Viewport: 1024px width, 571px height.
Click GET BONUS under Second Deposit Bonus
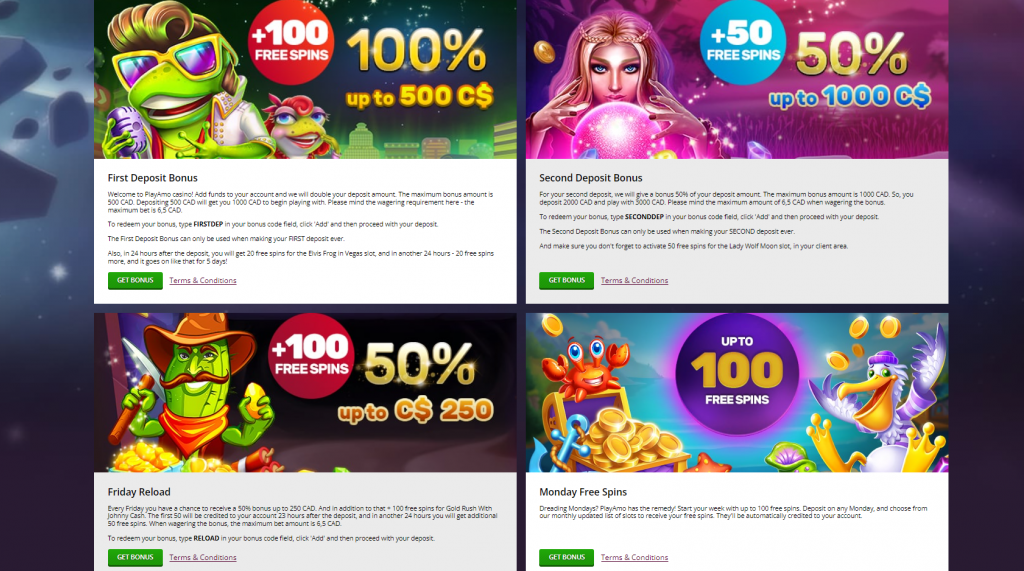point(566,280)
